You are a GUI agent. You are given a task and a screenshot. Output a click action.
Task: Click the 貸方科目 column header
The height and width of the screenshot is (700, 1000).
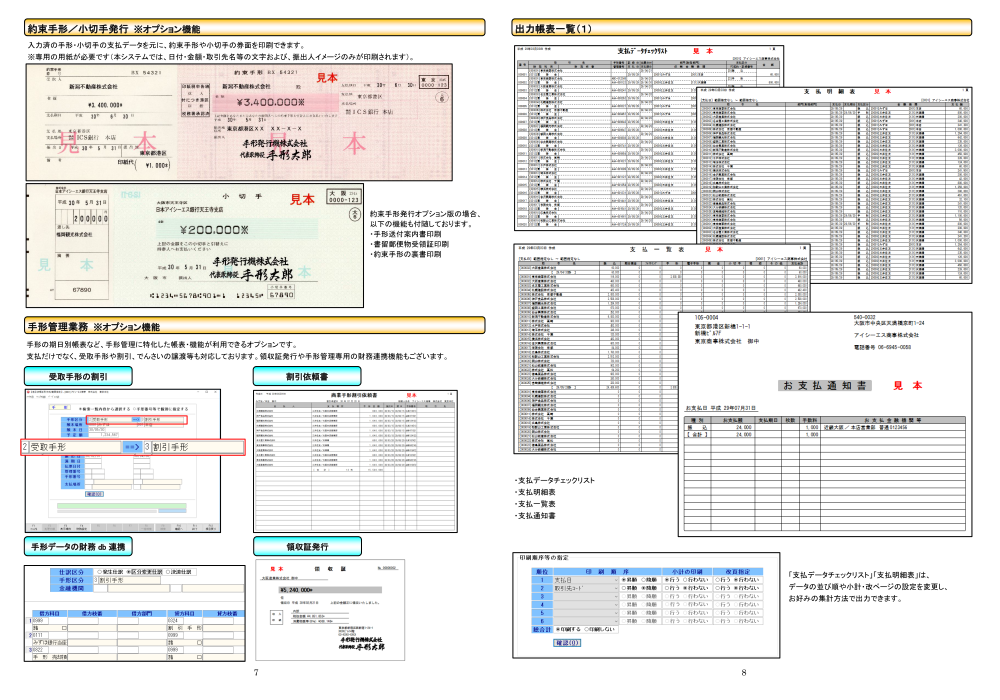click(x=184, y=613)
